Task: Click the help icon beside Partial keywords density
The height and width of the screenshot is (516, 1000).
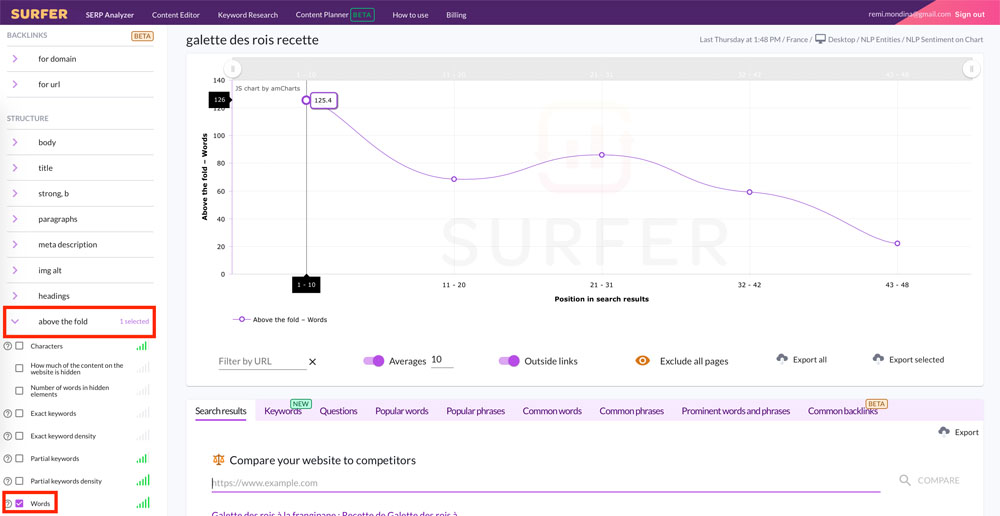Action: (x=8, y=481)
